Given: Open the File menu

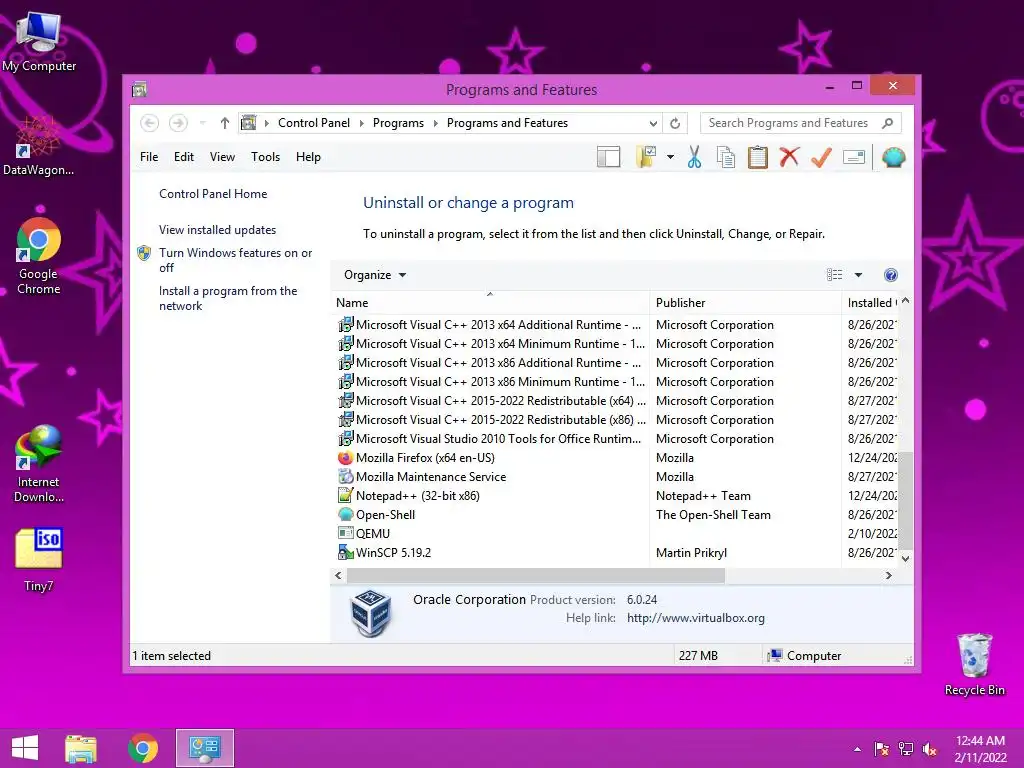Looking at the screenshot, I should 149,157.
